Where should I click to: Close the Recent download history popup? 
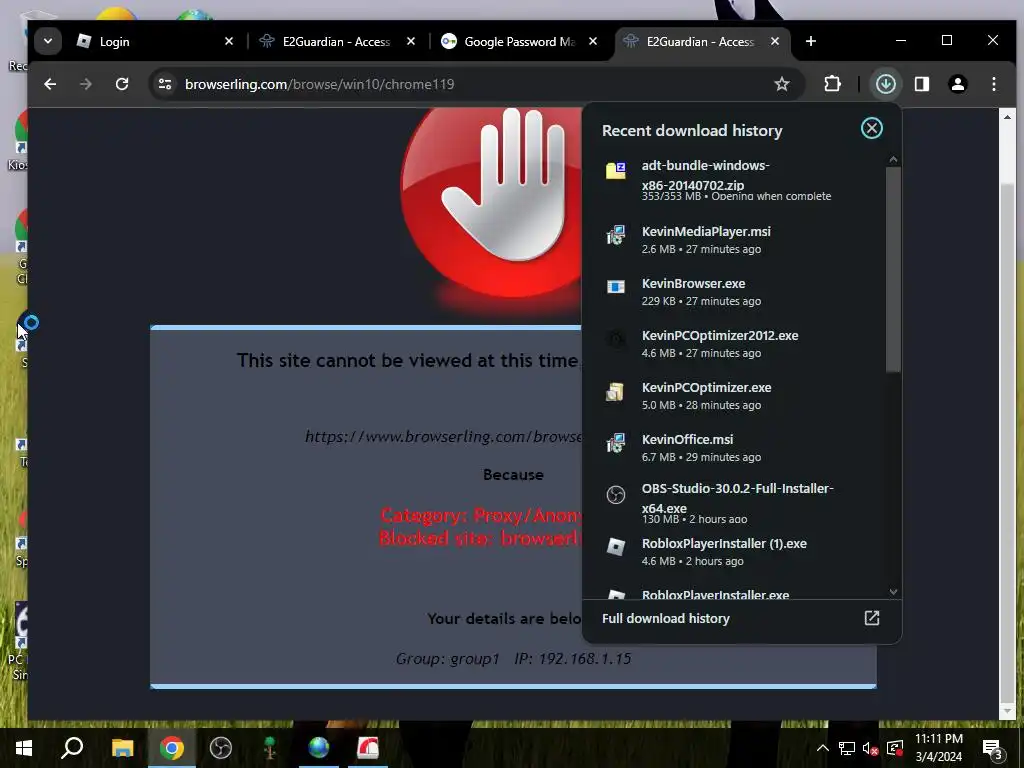click(872, 128)
